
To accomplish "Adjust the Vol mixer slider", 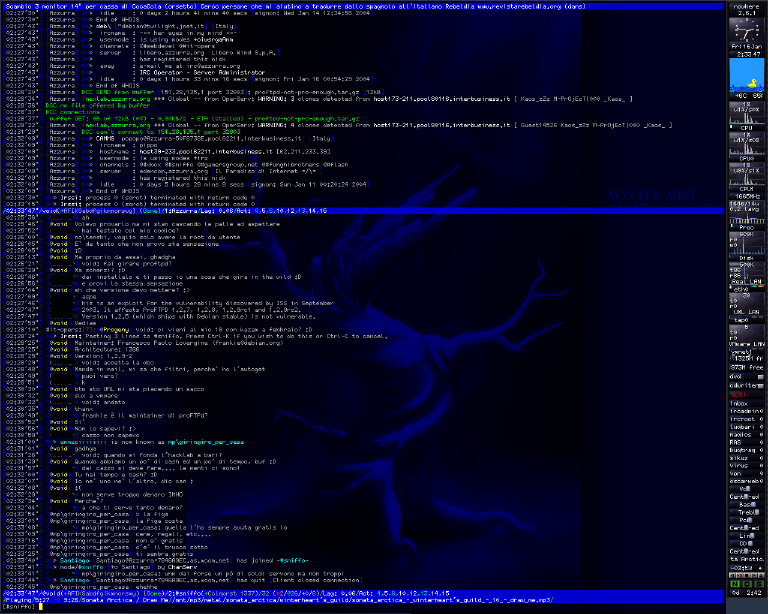I will coord(746,489).
